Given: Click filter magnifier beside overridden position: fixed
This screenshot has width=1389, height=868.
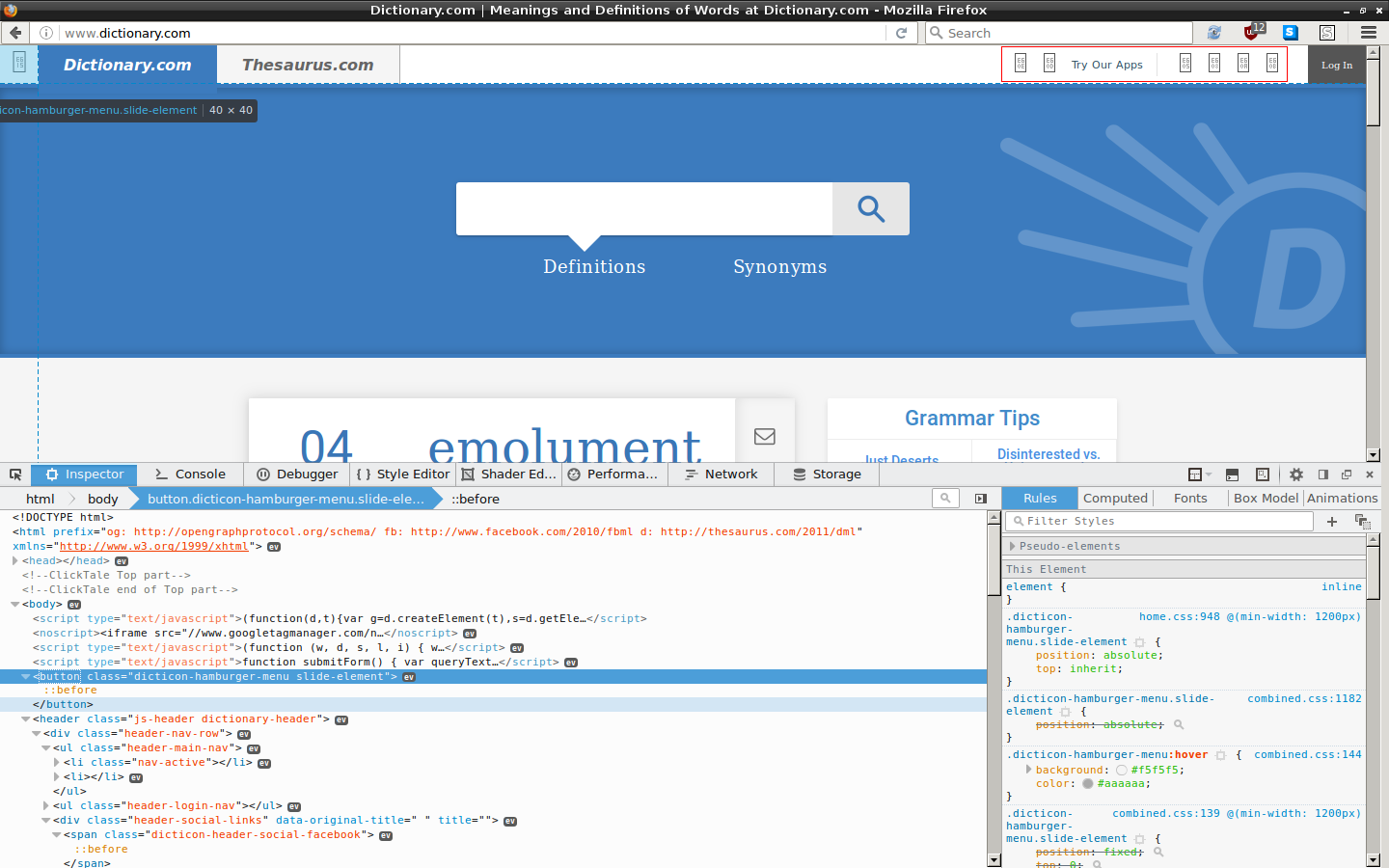Looking at the screenshot, I should [x=1158, y=853].
